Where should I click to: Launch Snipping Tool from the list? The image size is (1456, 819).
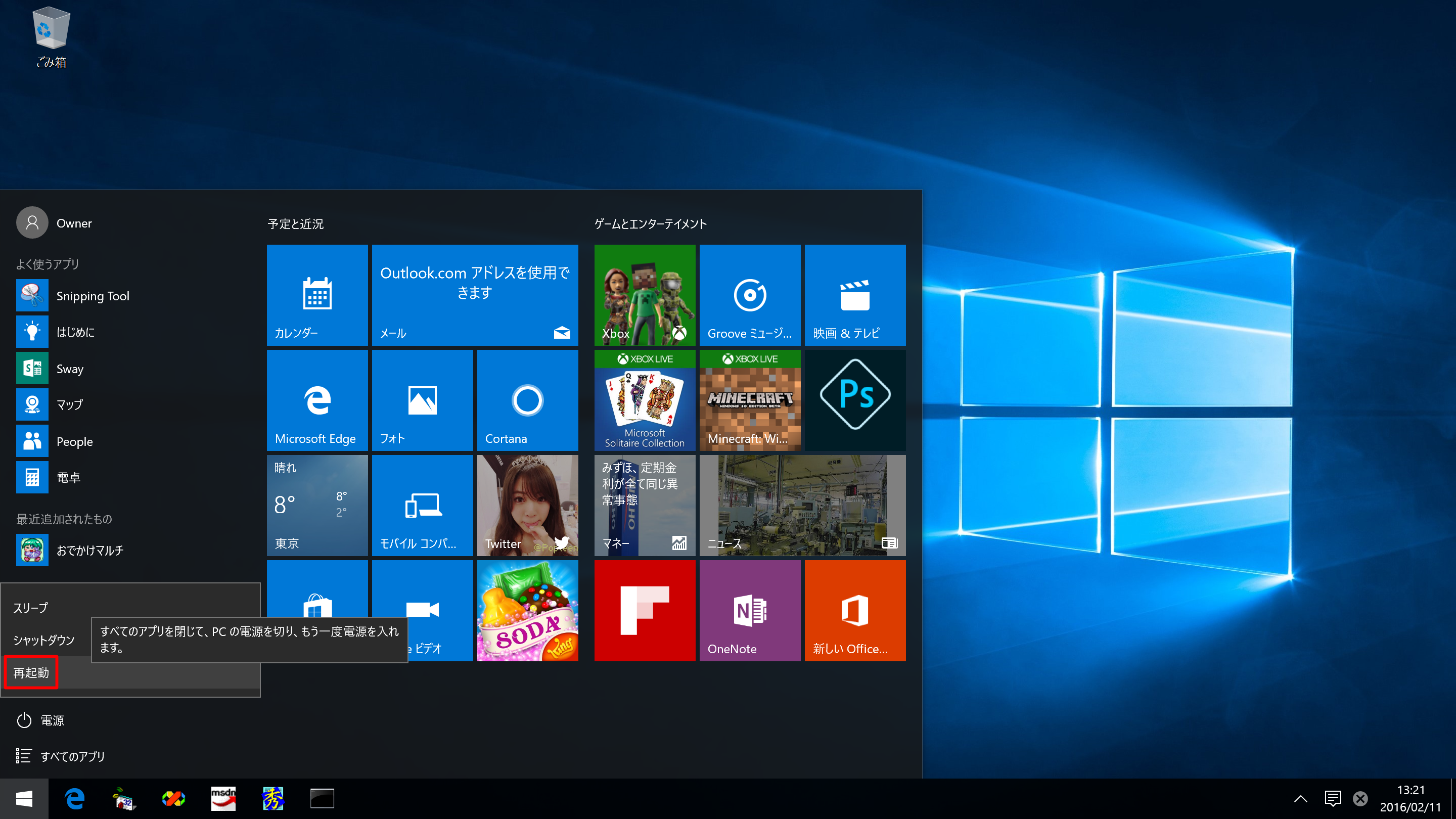tap(130, 296)
